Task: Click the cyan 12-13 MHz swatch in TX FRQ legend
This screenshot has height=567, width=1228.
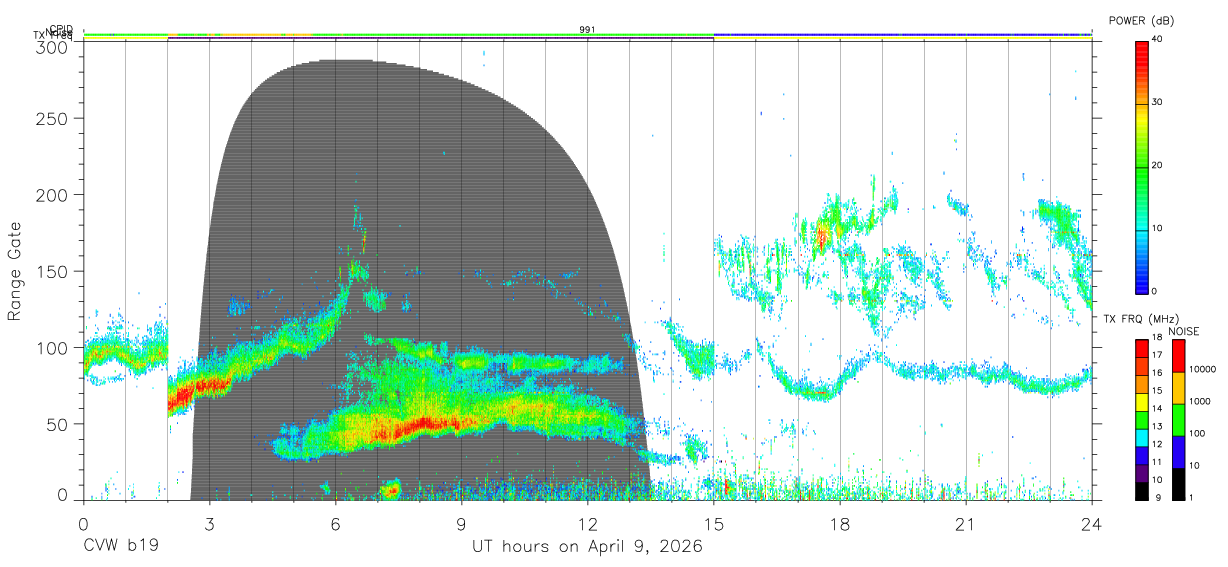Action: tap(1142, 438)
